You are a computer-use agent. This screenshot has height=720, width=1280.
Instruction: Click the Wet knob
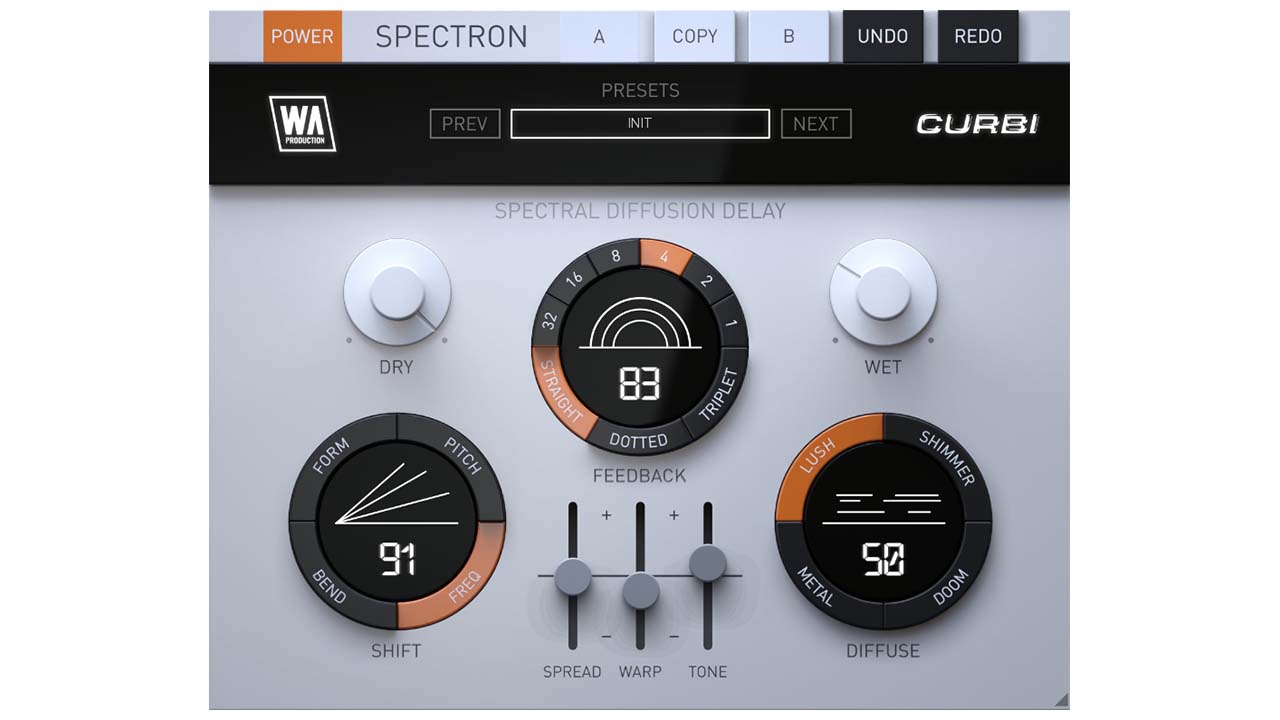point(883,293)
